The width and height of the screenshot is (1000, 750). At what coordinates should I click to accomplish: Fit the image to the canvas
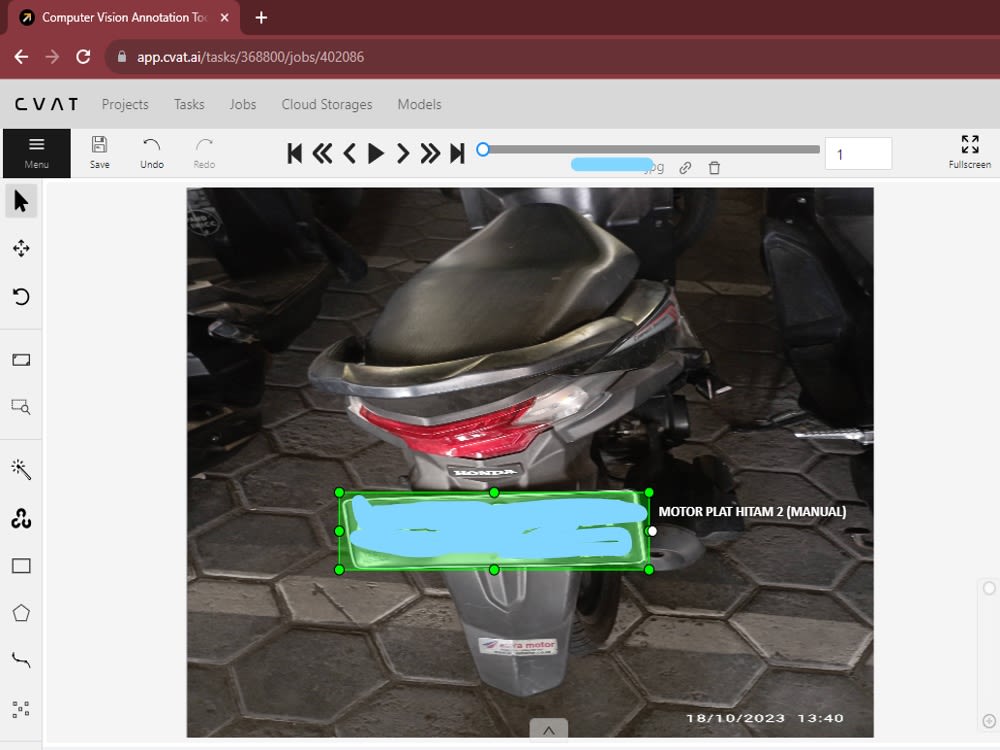[x=21, y=360]
